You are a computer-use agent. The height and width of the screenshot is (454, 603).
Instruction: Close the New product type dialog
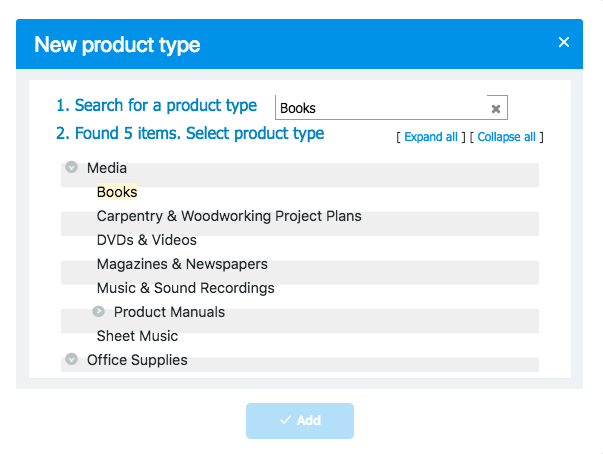[564, 42]
